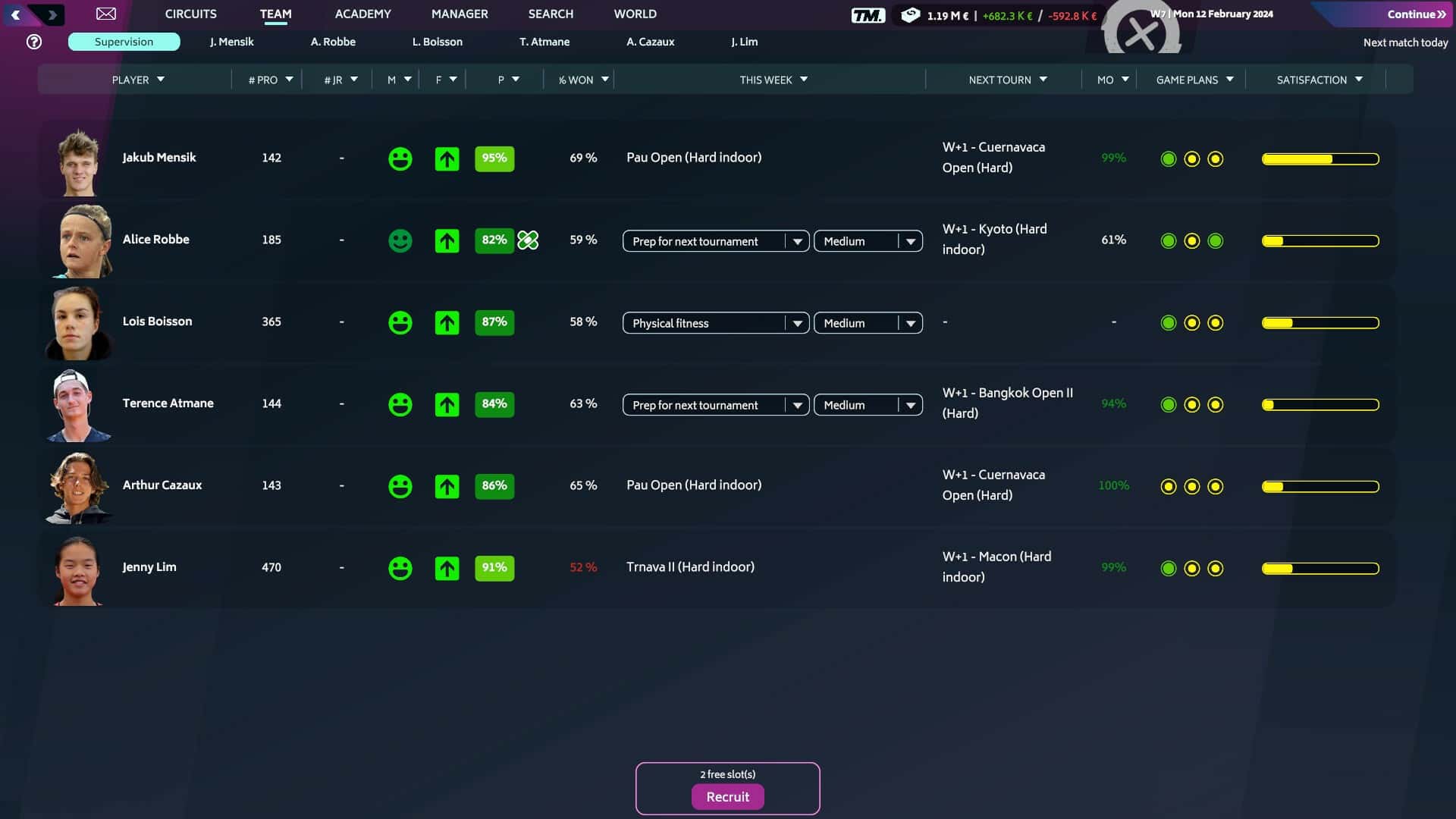
Task: Click the finances money icon
Action: coord(910,15)
